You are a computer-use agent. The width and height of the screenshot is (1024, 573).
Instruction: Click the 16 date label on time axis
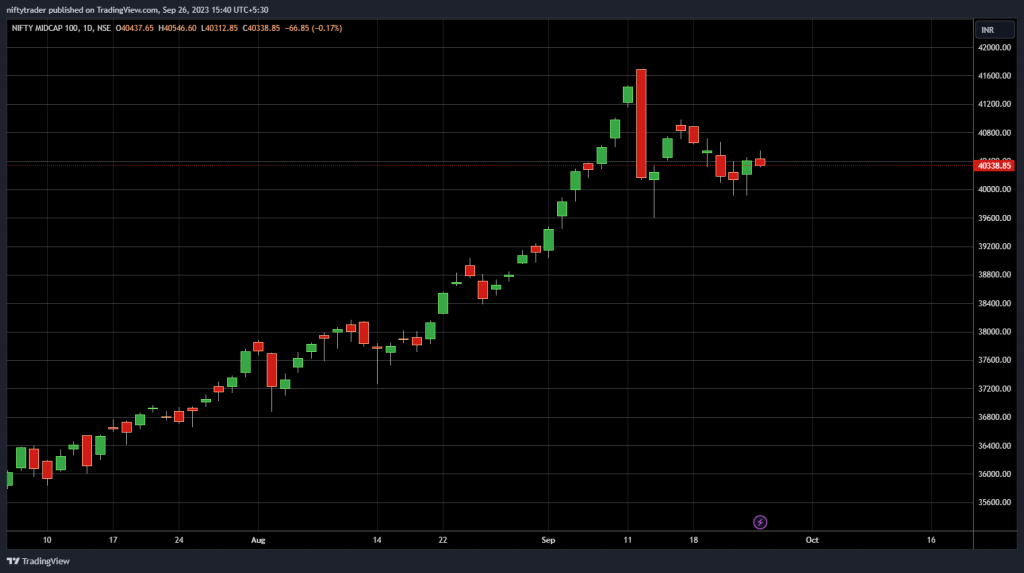931,540
